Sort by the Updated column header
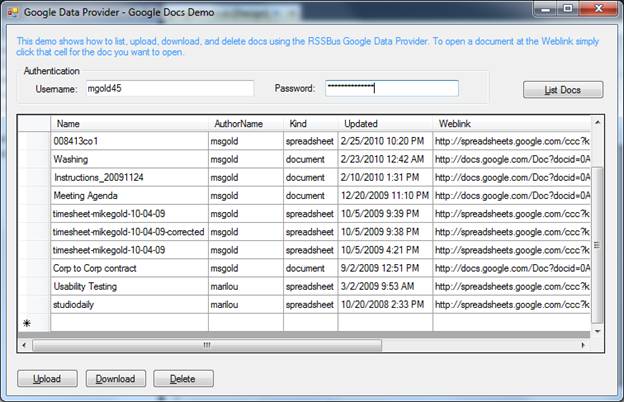Image resolution: width=624 pixels, height=402 pixels. (385, 124)
